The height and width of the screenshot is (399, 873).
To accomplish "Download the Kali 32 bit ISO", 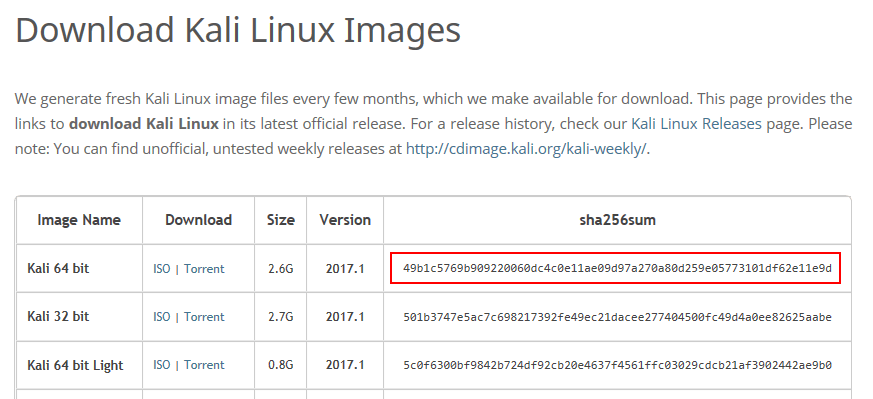I will [161, 317].
